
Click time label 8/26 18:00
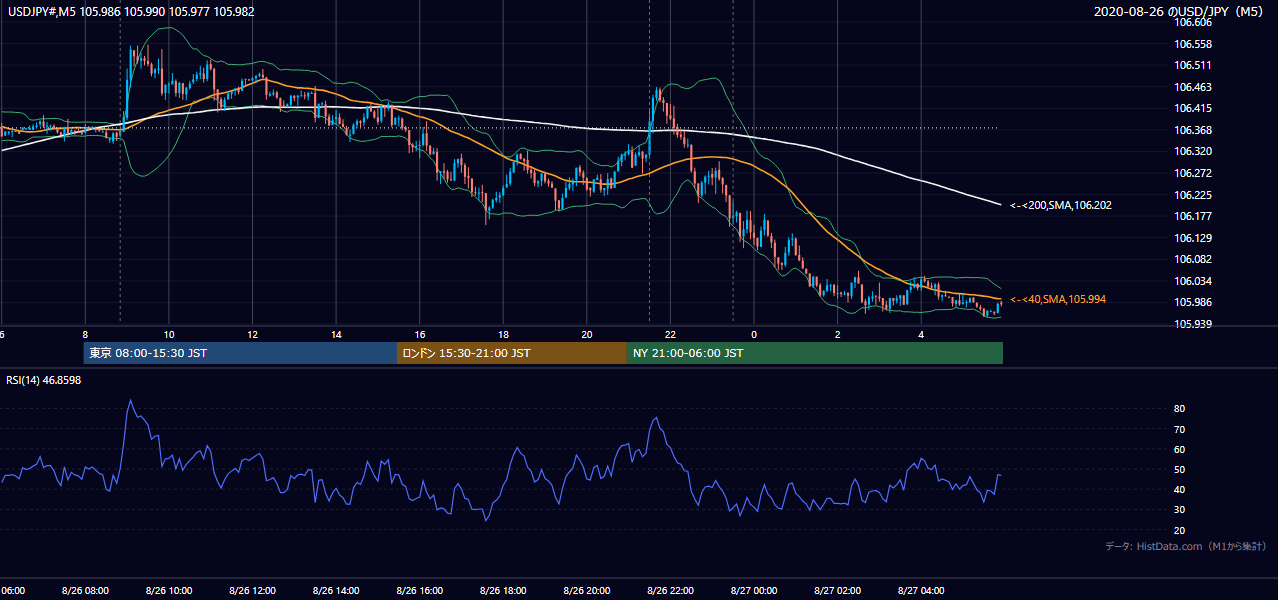click(x=503, y=591)
